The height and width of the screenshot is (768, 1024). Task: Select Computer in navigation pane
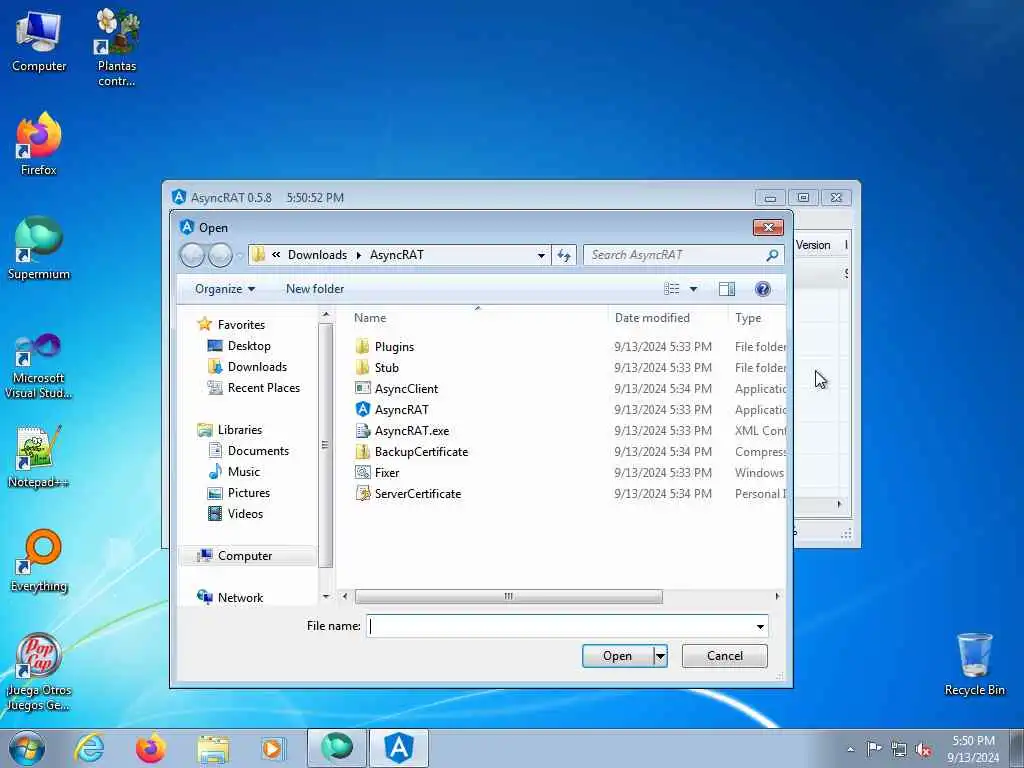[x=245, y=556]
